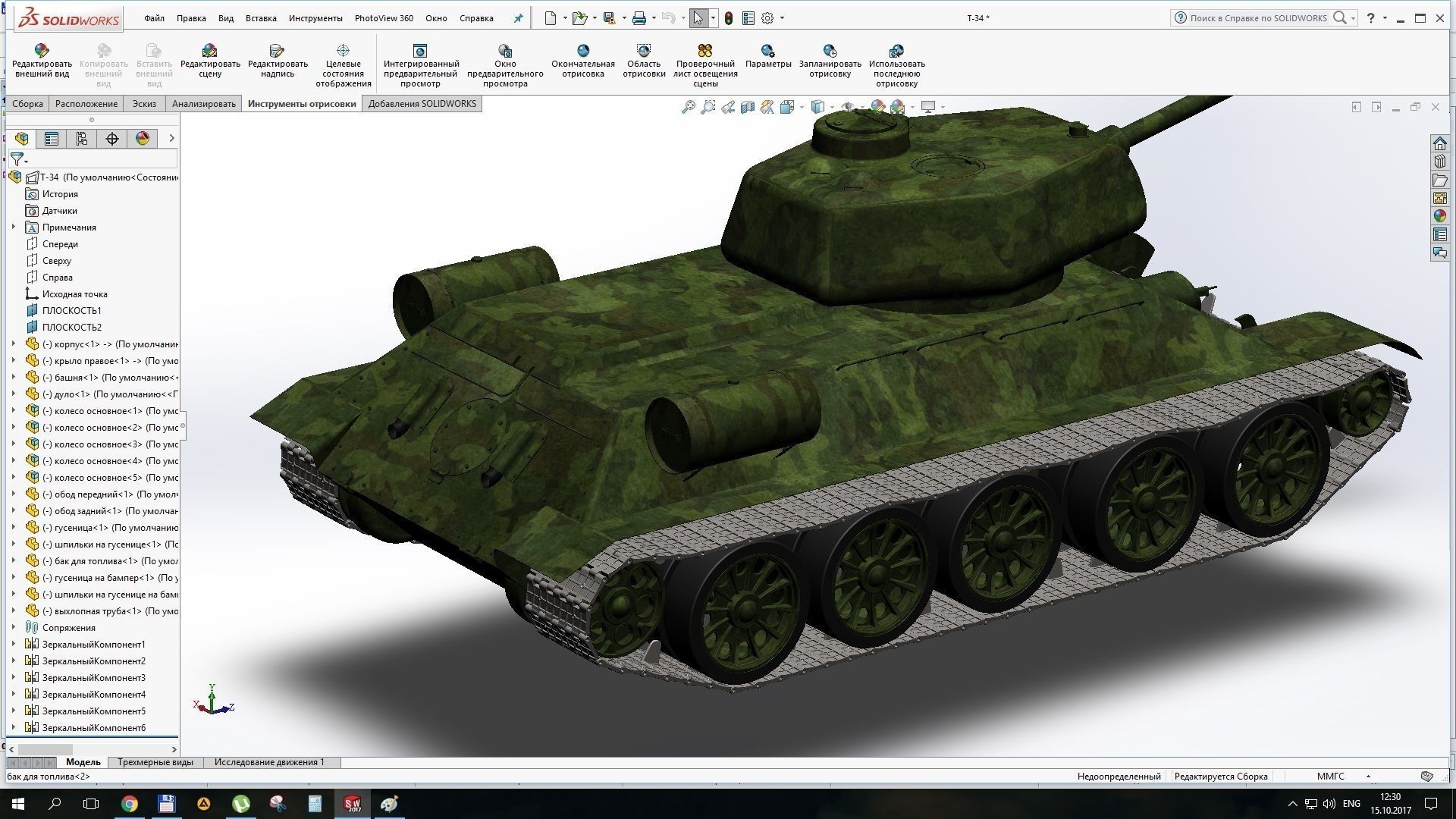The width and height of the screenshot is (1456, 819).
Task: Open Вставка menu
Action: 261,18
